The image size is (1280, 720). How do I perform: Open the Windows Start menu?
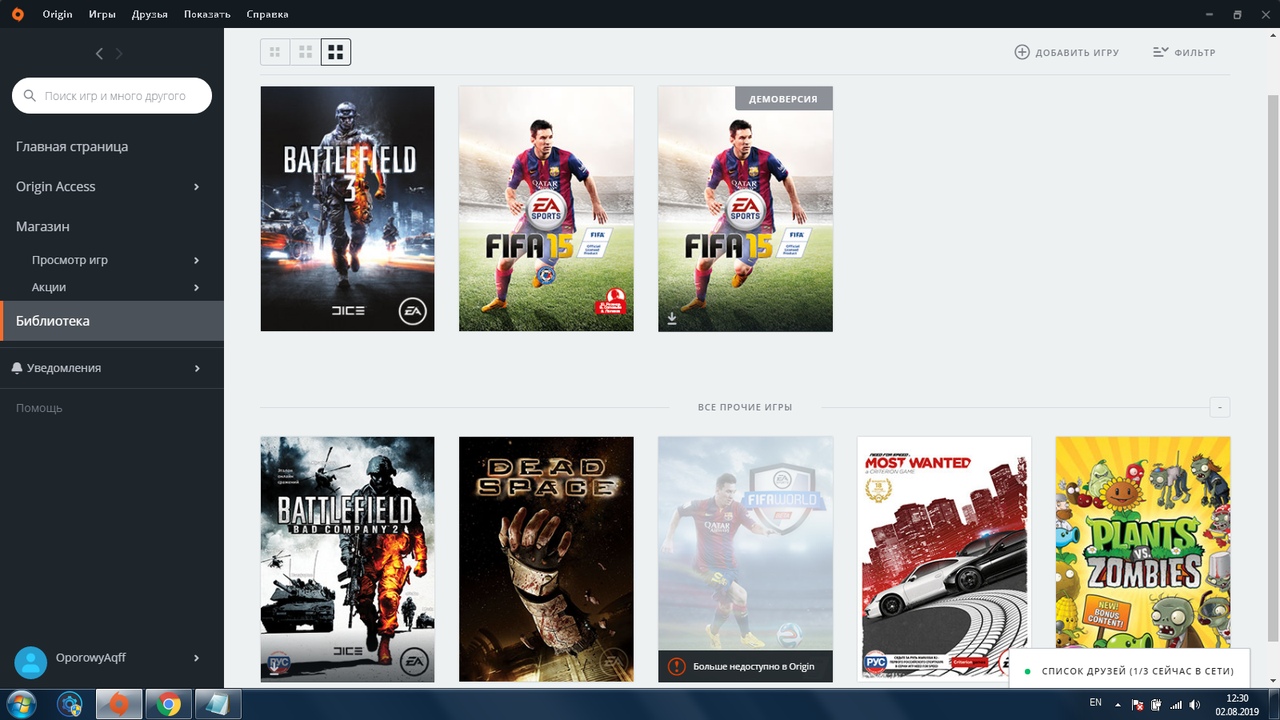(x=21, y=704)
